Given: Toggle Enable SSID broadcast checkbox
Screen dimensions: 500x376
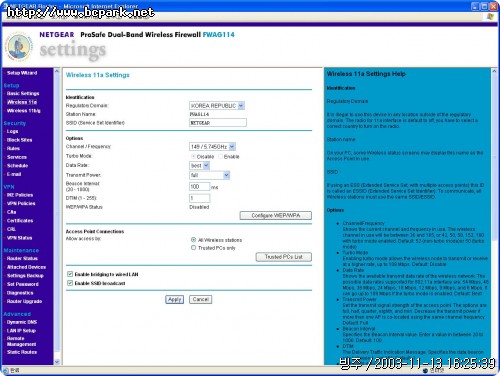Looking at the screenshot, I should (70, 283).
